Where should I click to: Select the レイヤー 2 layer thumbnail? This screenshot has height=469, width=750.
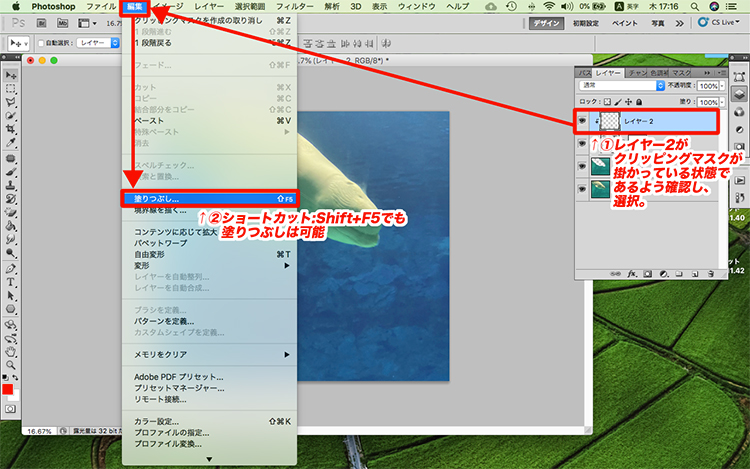pyautogui.click(x=608, y=121)
